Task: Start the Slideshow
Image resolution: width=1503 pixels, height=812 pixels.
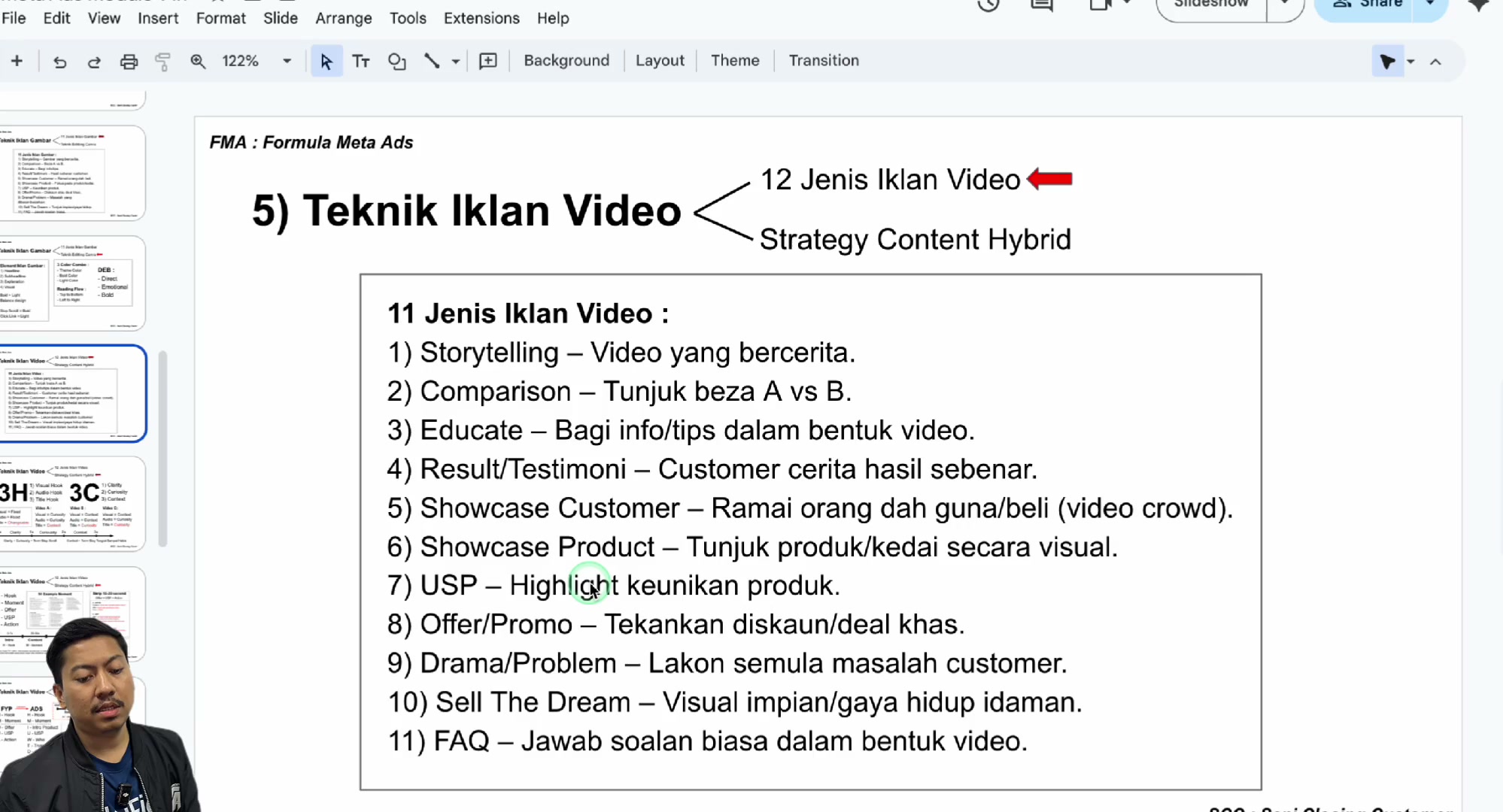Action: coord(1211,5)
